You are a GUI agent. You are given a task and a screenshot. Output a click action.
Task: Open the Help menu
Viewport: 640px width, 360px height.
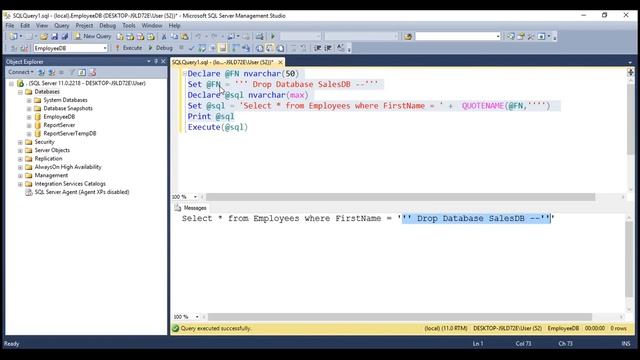click(x=174, y=25)
